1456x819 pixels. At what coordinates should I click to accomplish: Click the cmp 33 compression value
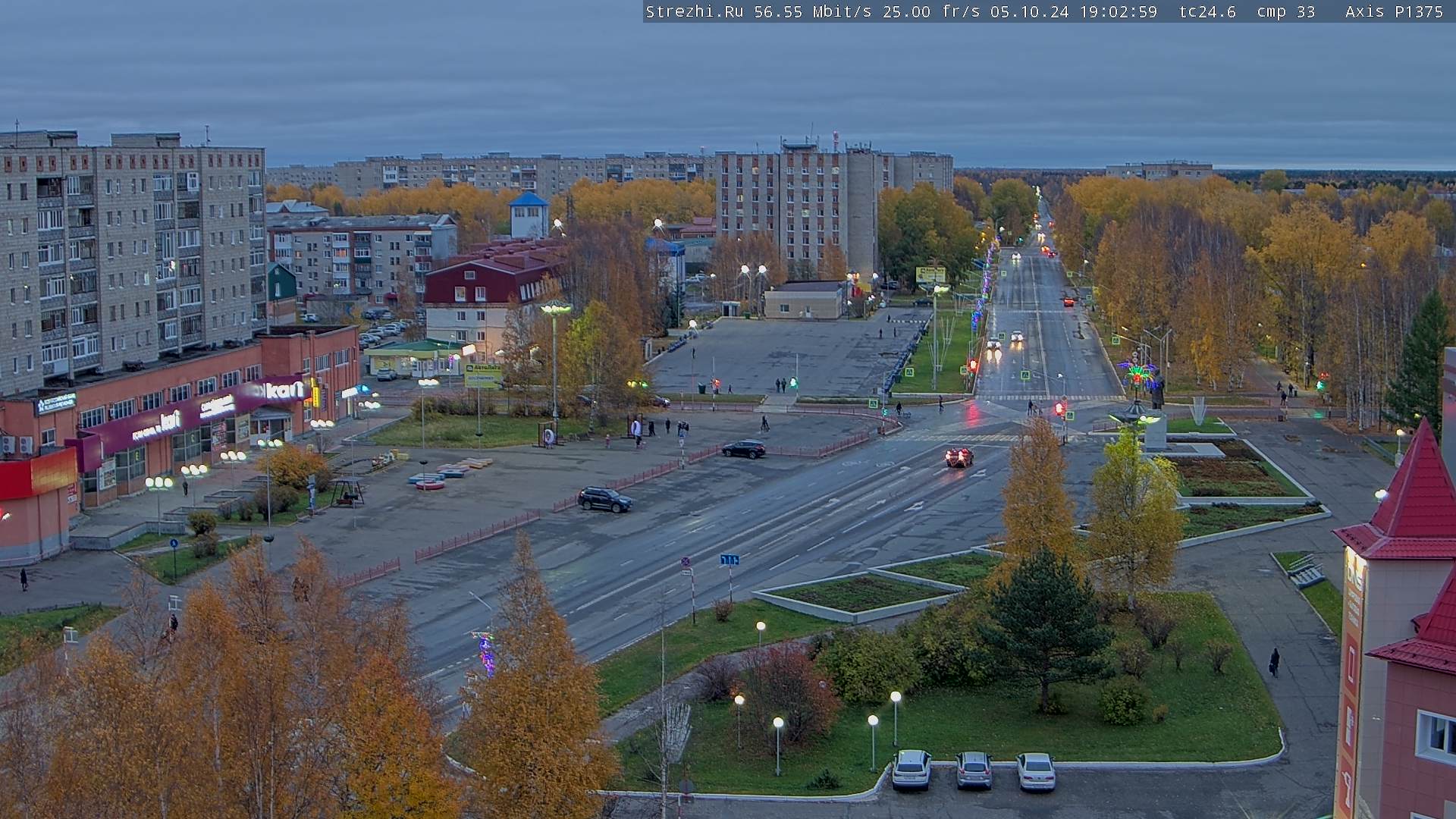click(1286, 12)
